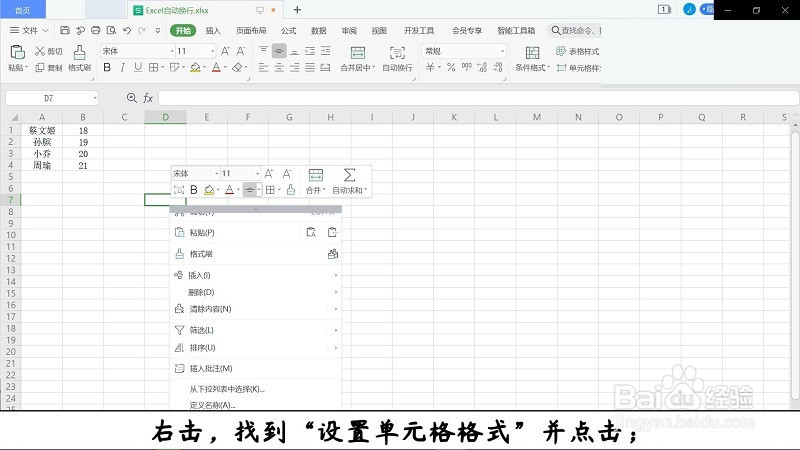Choose 排序(U) from the context menu
The image size is (800, 450).
pyautogui.click(x=256, y=348)
